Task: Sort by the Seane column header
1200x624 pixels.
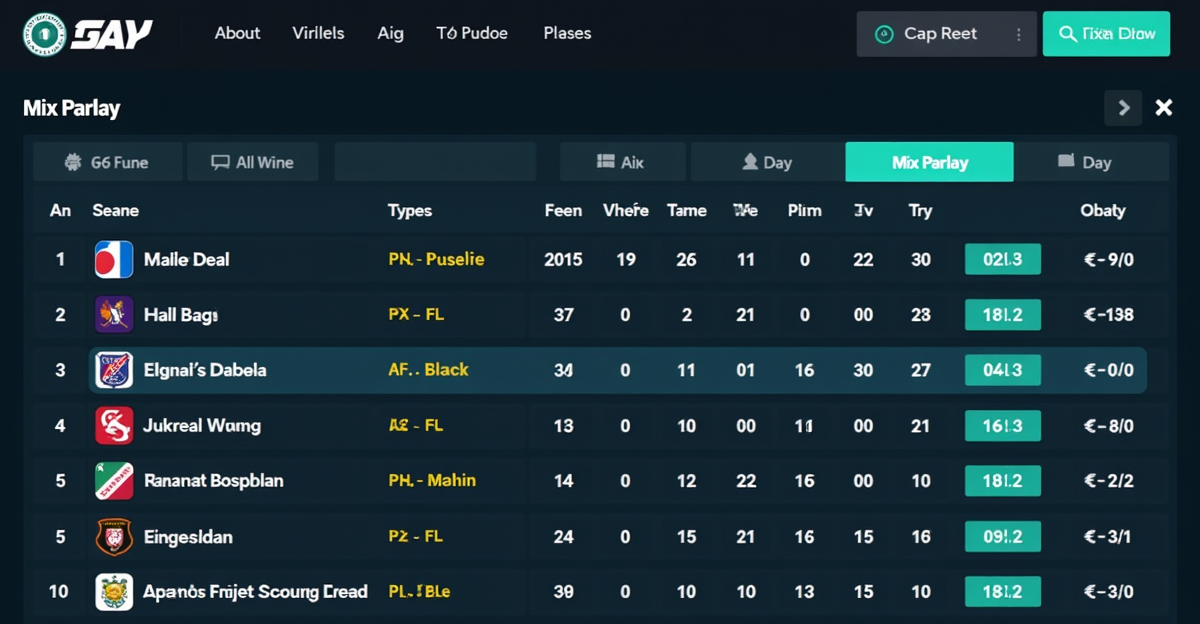Action: click(x=115, y=210)
